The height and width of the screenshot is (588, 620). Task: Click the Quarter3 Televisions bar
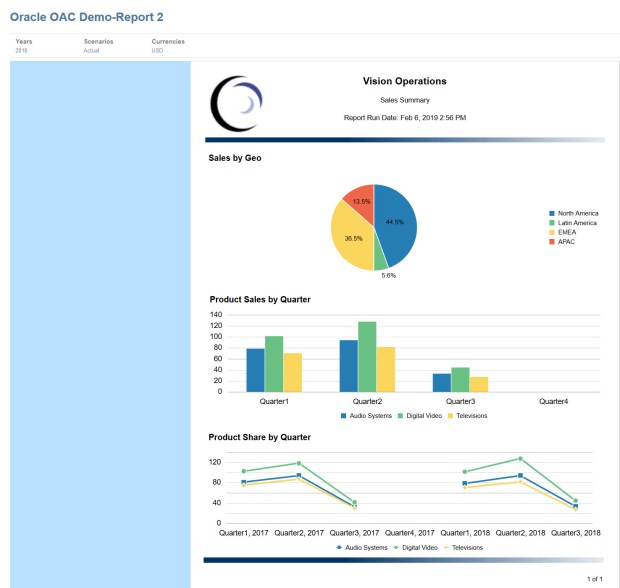tap(479, 384)
